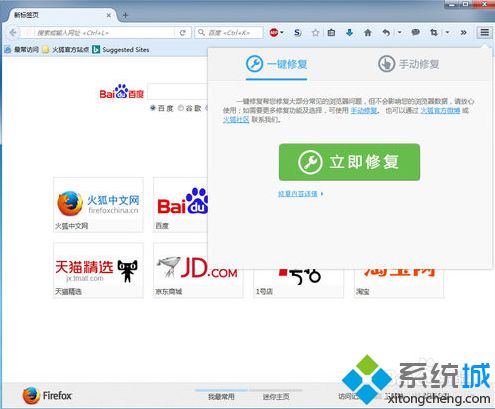Reload the page with refresh icon
Image resolution: width=495 pixels, height=409 pixels.
182,33
